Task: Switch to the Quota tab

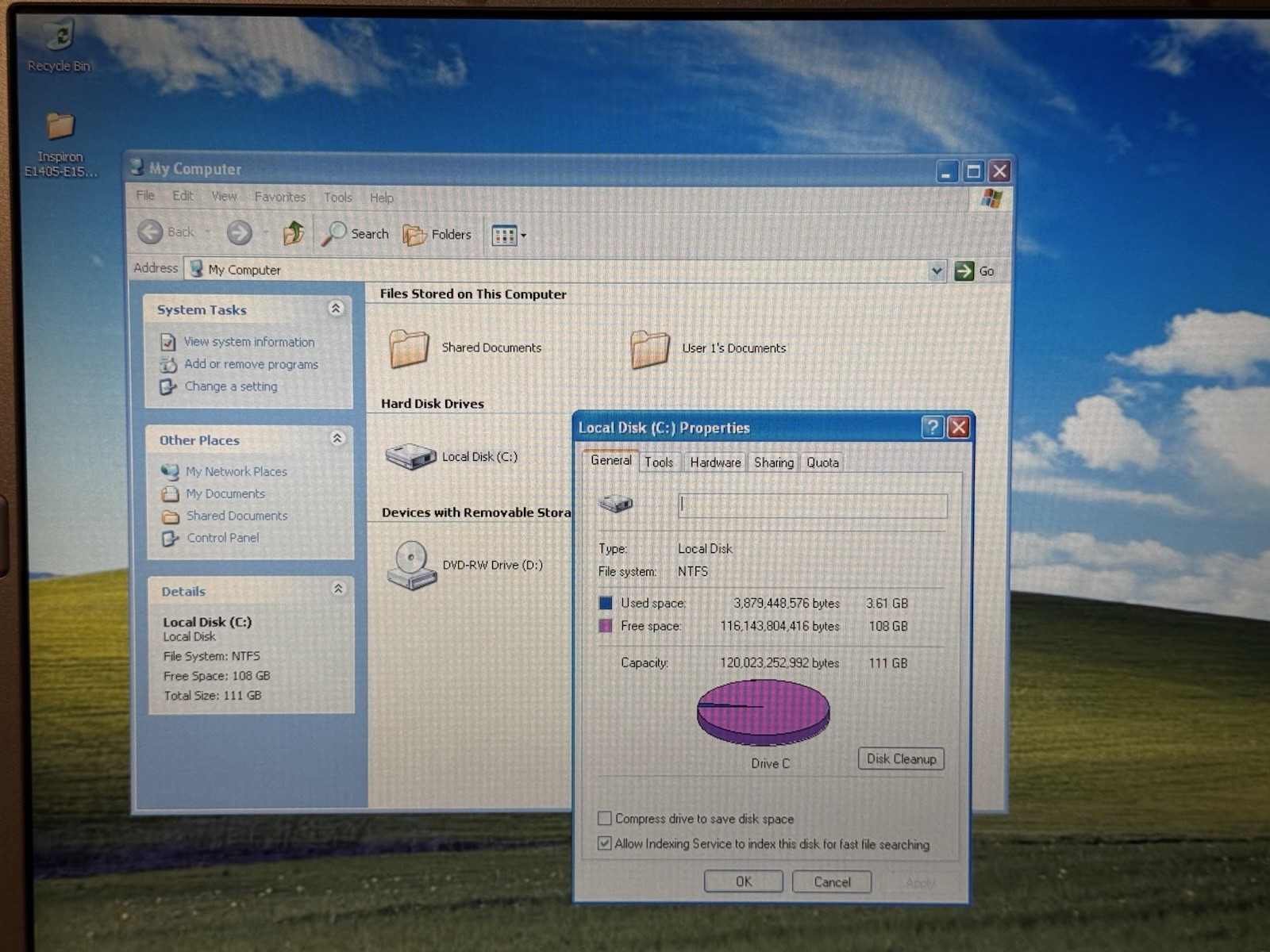Action: point(822,463)
